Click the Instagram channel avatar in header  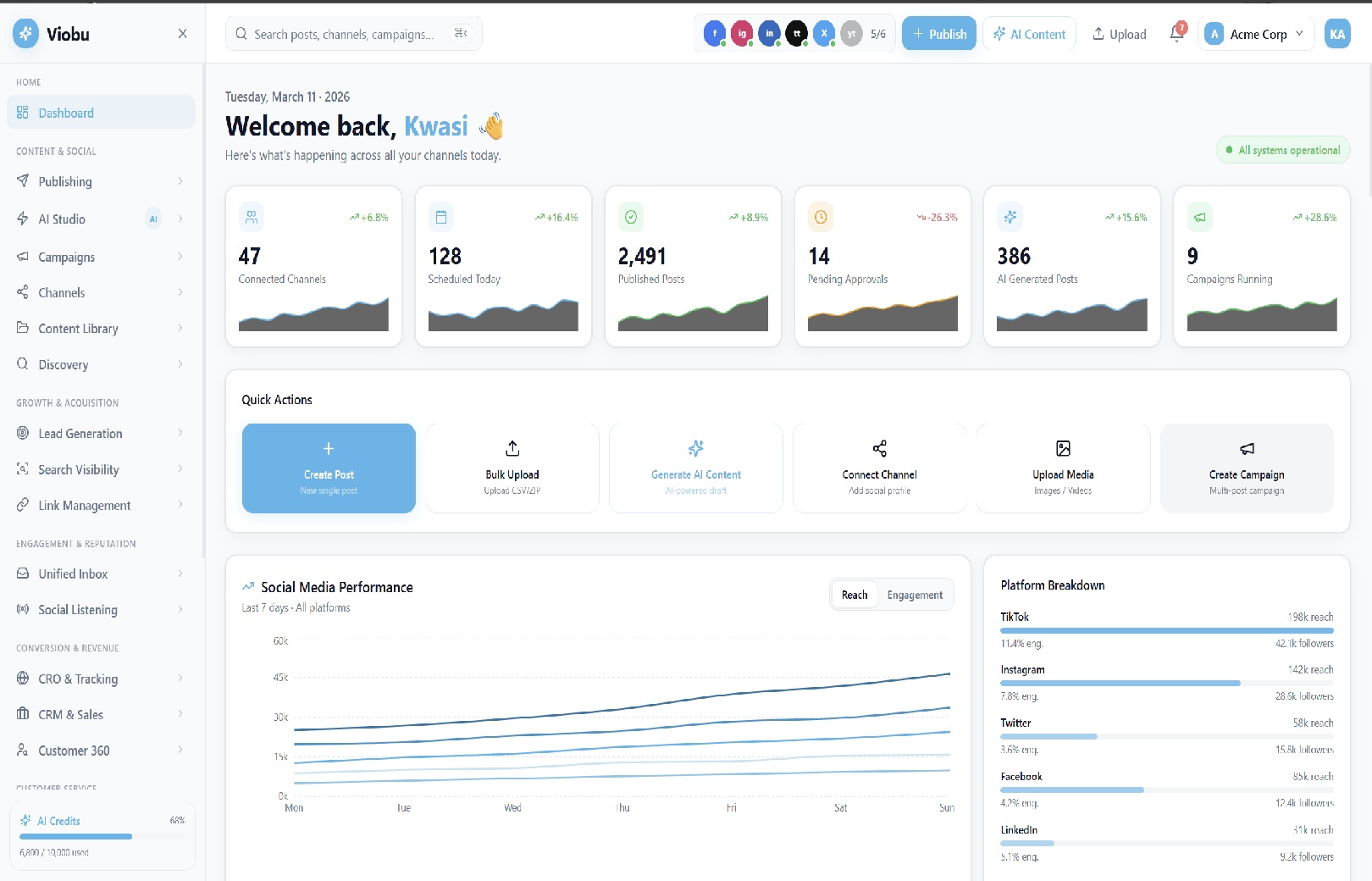coord(741,34)
